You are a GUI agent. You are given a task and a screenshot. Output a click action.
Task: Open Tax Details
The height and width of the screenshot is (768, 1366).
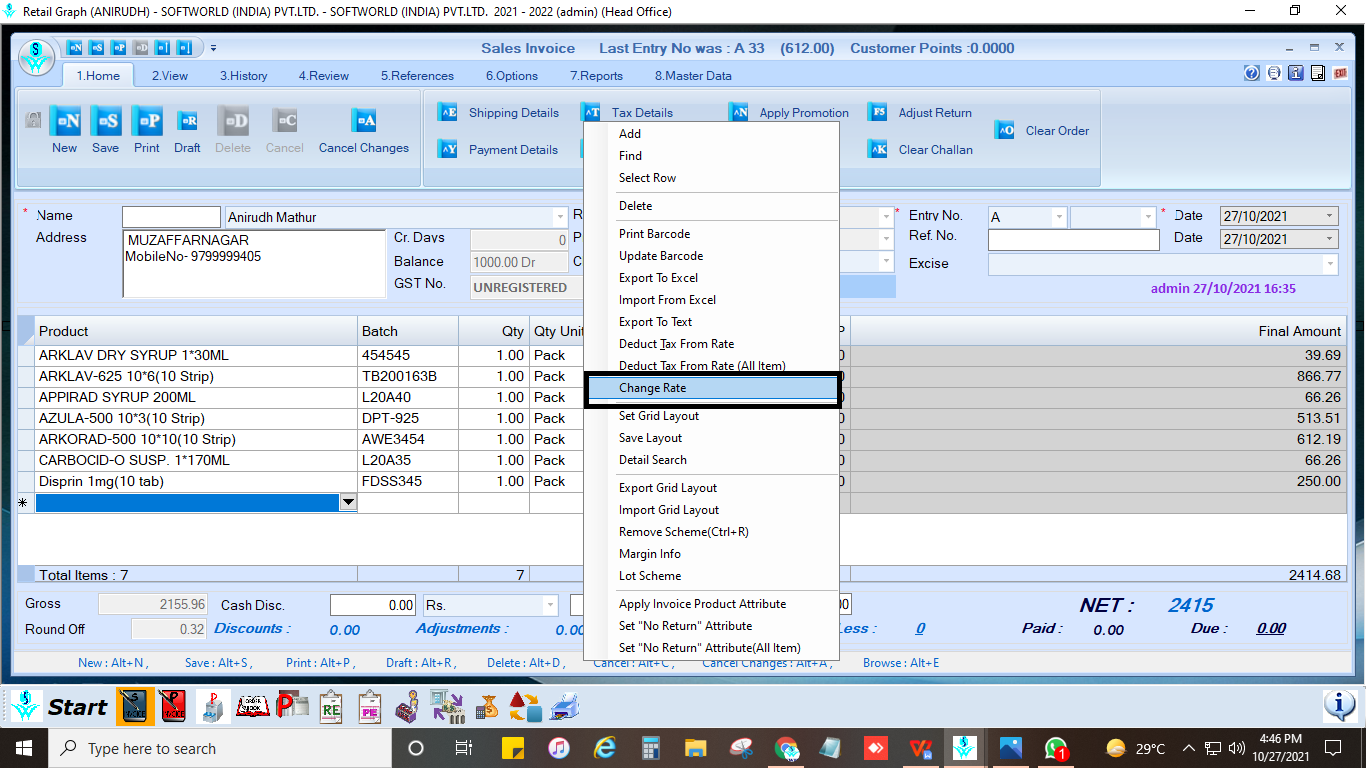click(628, 113)
